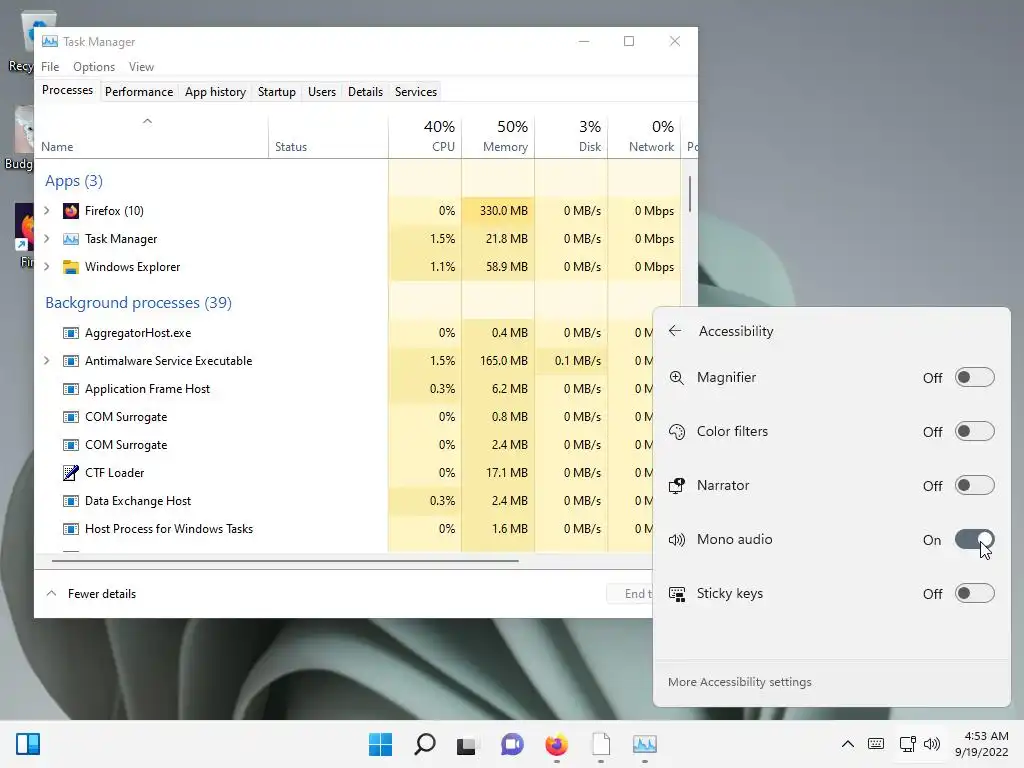This screenshot has height=768, width=1024.
Task: Click the Mono audio speaker icon
Action: tap(677, 539)
